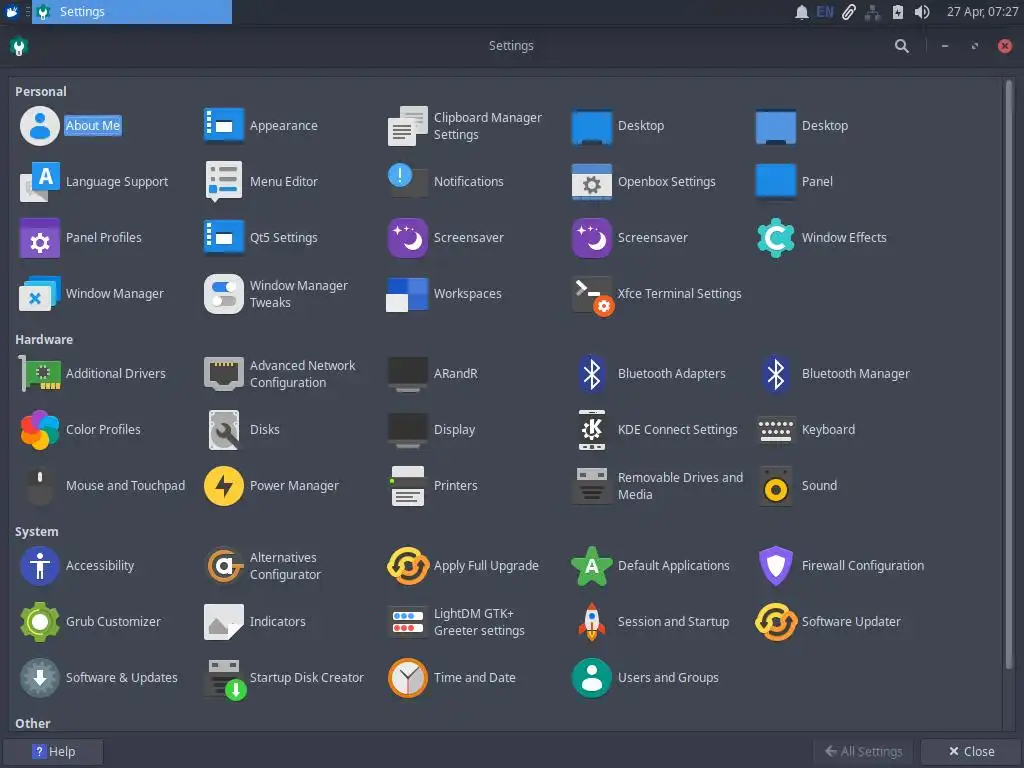Open About Me settings

tap(71, 125)
